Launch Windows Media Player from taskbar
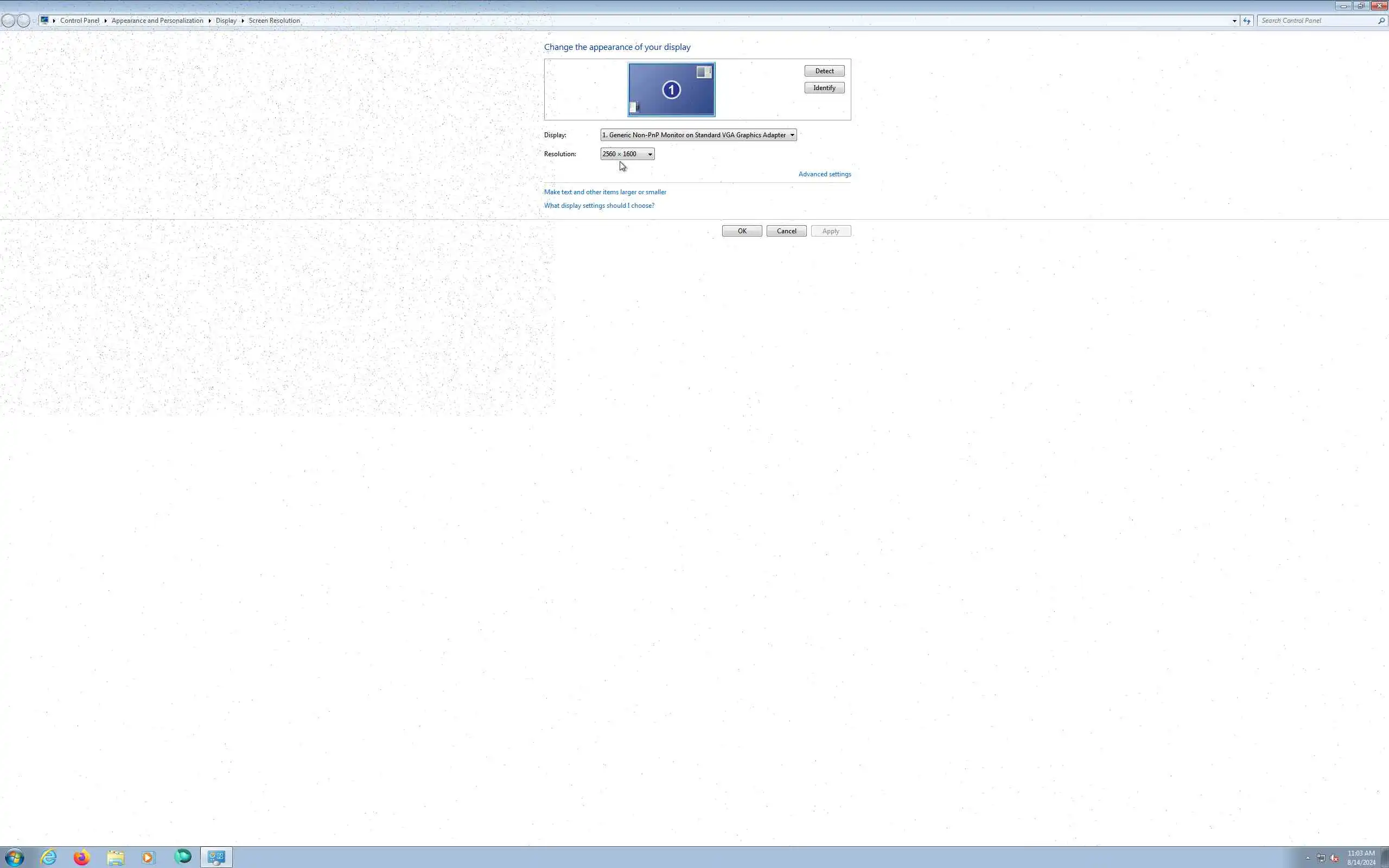Screen dimensions: 1389x868 pos(148,857)
